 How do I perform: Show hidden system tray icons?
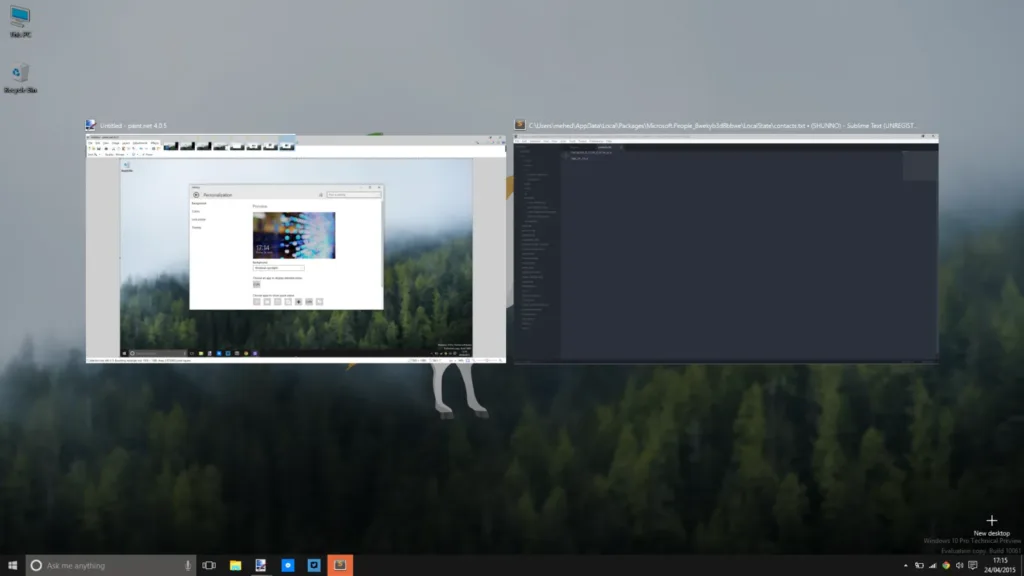click(906, 566)
